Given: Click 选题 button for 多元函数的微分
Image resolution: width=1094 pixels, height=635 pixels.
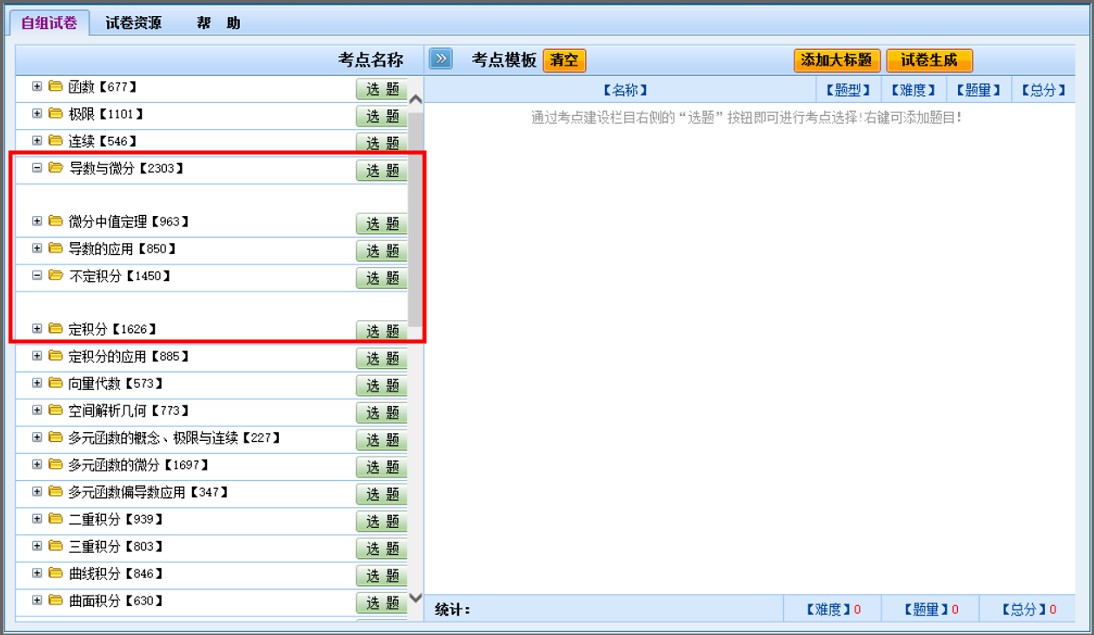Looking at the screenshot, I should click(382, 467).
